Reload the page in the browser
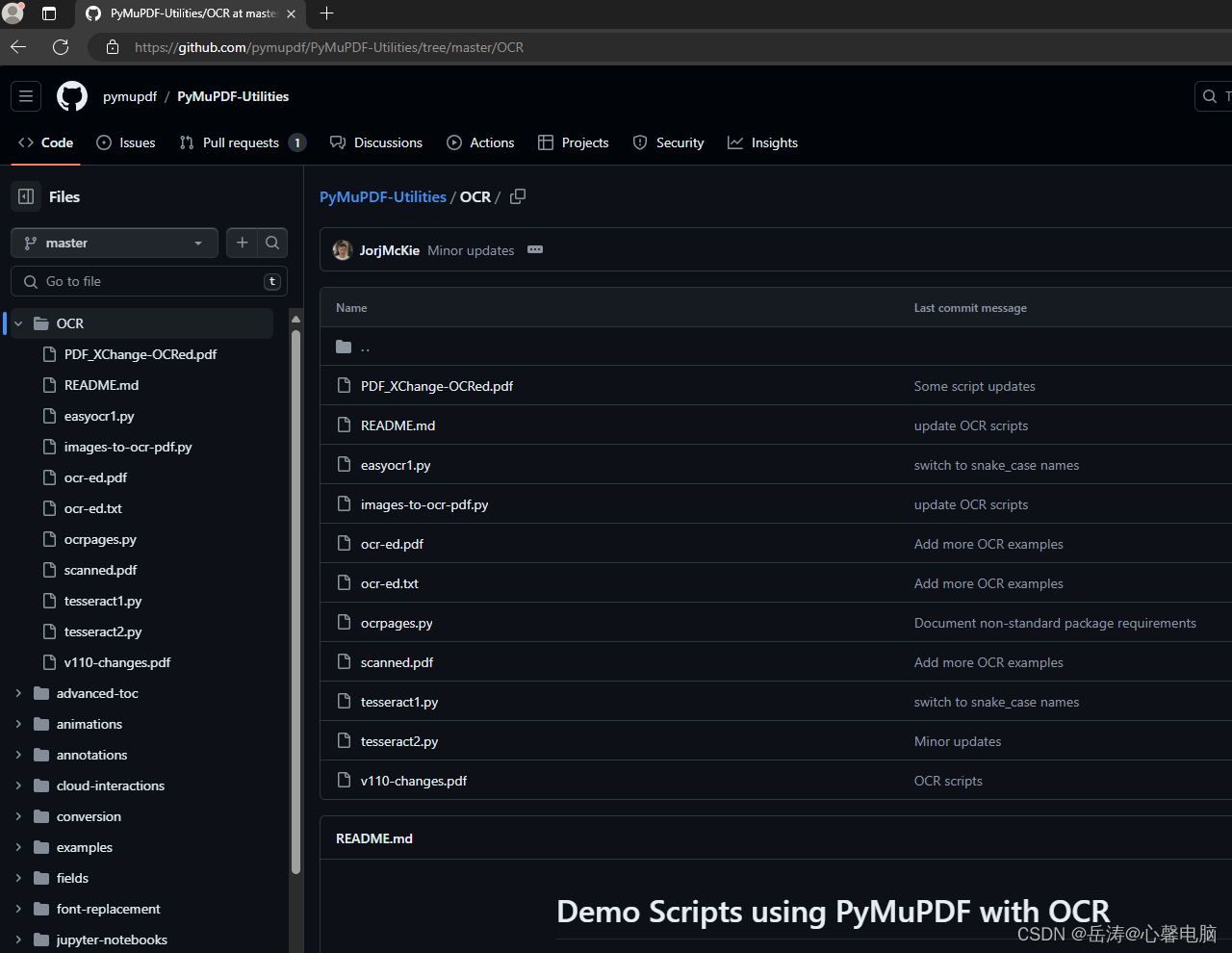Viewport: 1232px width, 953px height. click(x=60, y=46)
